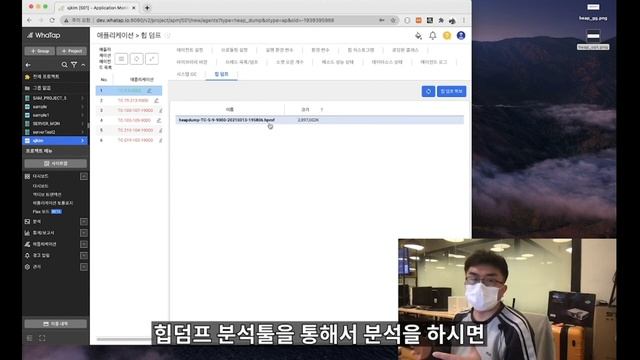Collapse project list with the up chevron
The image size is (640, 360).
tap(83, 65)
